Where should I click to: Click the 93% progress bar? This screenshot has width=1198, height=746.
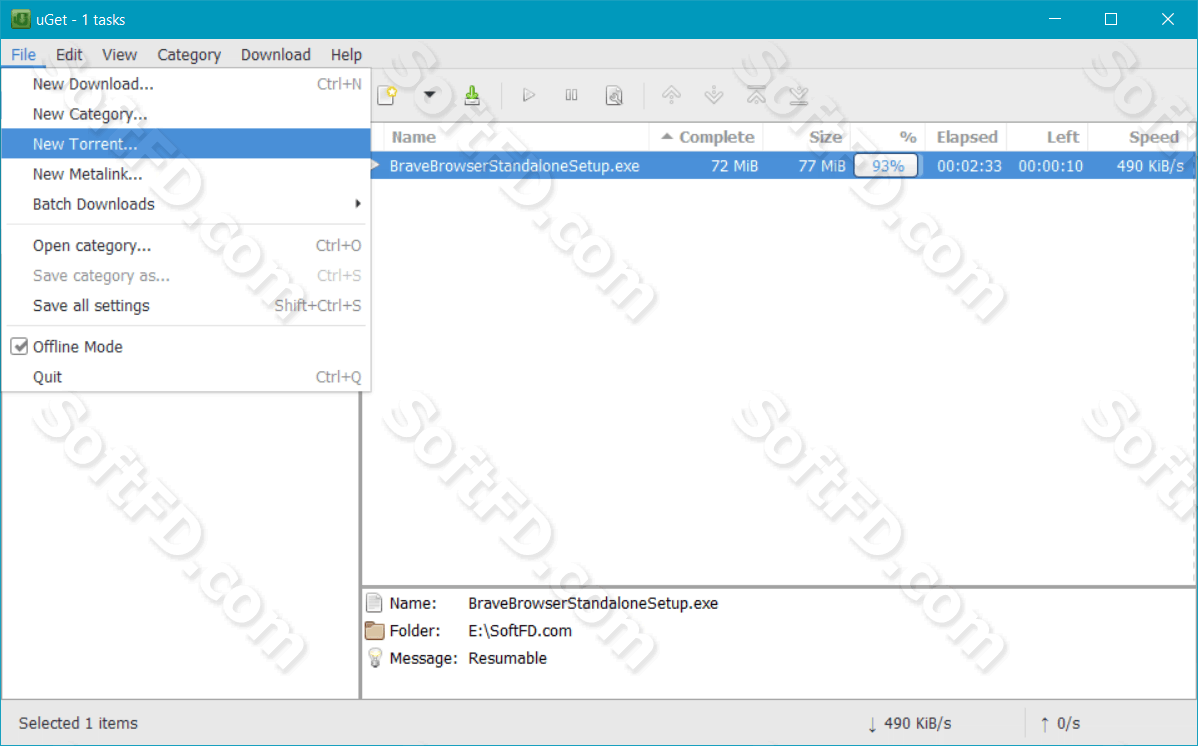point(886,166)
